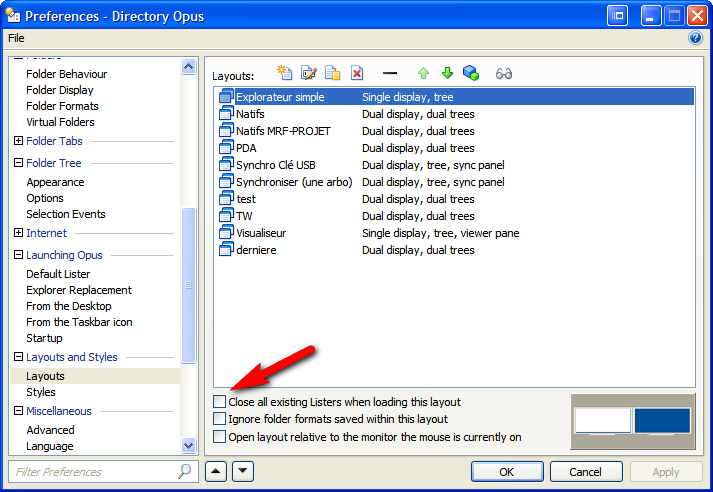Viewport: 713px width, 492px height.
Task: Collapse the Miscellaneous section
Action: [x=18, y=411]
